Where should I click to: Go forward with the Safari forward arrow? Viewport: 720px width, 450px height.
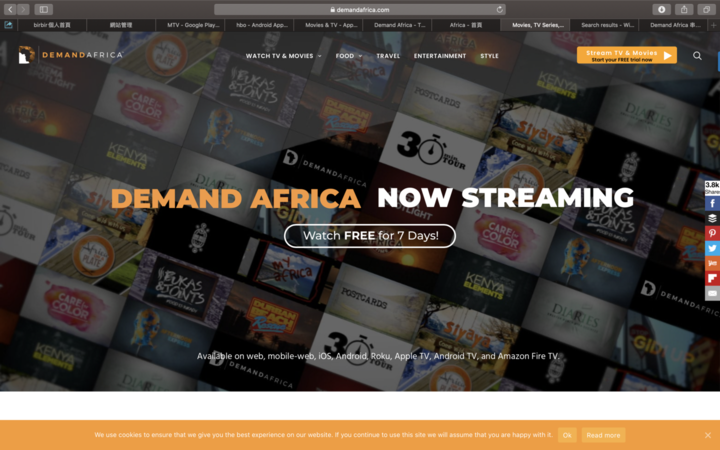pyautogui.click(x=23, y=9)
